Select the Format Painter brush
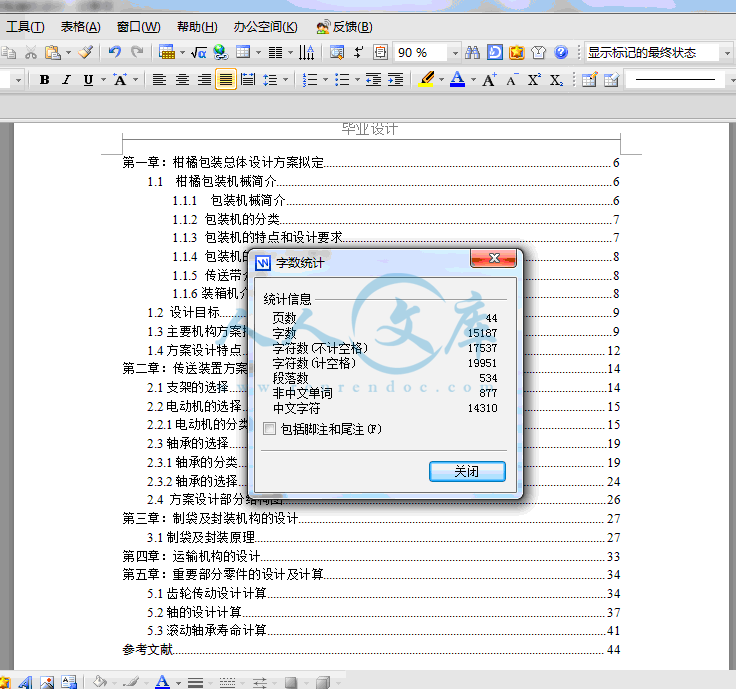Image resolution: width=736 pixels, height=689 pixels. coord(85,52)
